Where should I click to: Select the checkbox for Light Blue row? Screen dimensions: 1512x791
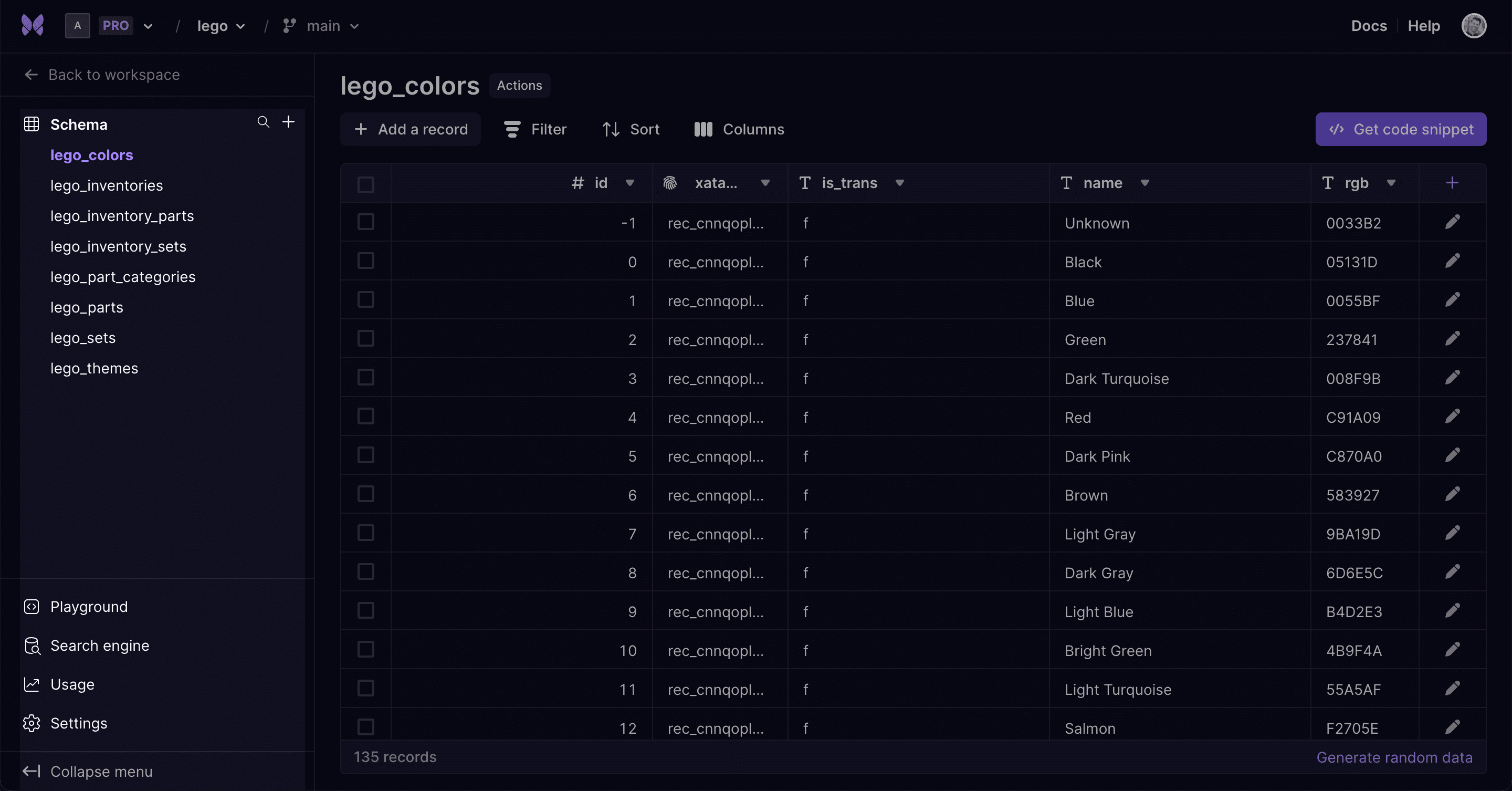(x=366, y=611)
